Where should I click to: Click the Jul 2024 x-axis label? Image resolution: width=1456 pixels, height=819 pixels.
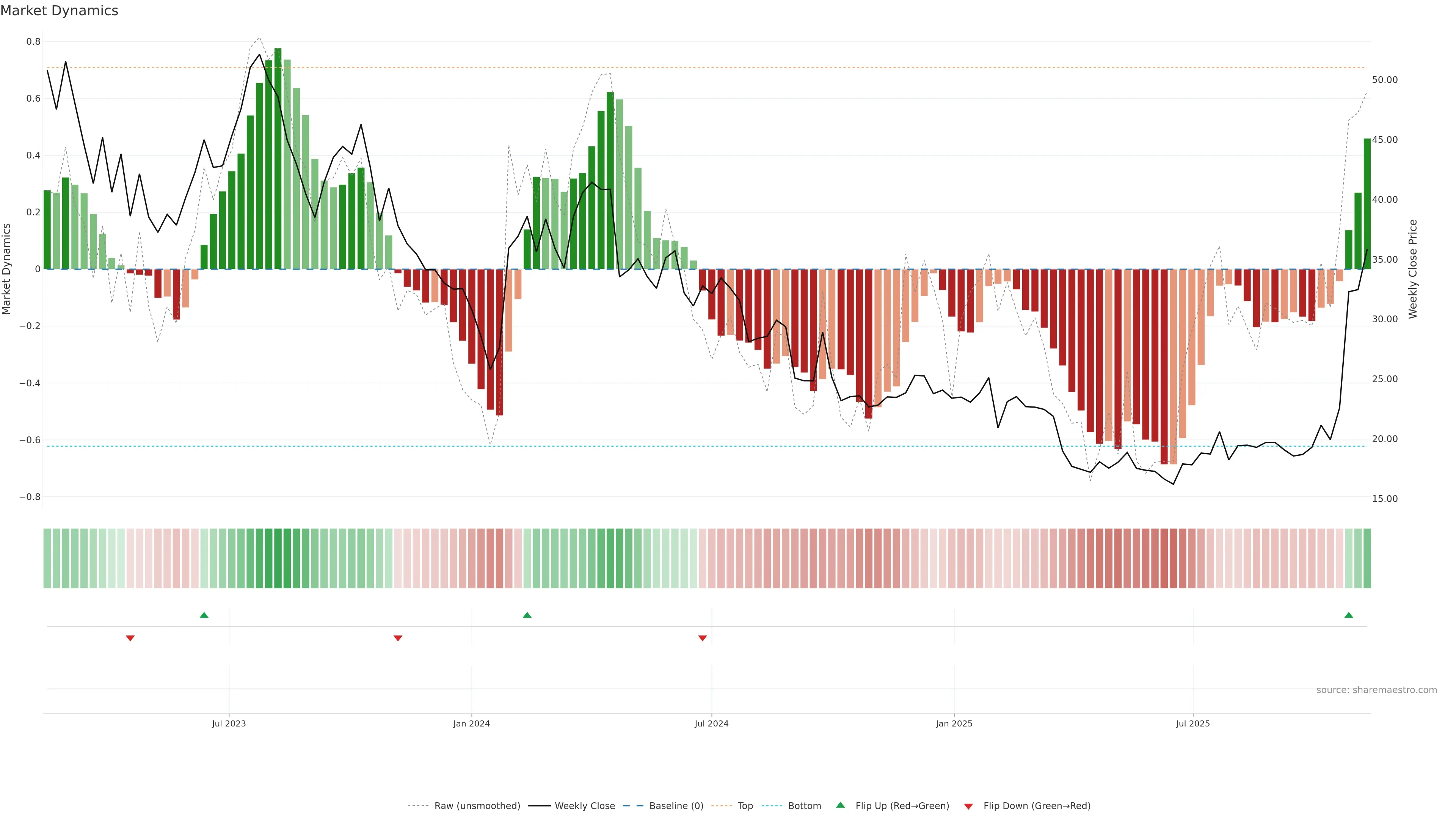point(711,723)
